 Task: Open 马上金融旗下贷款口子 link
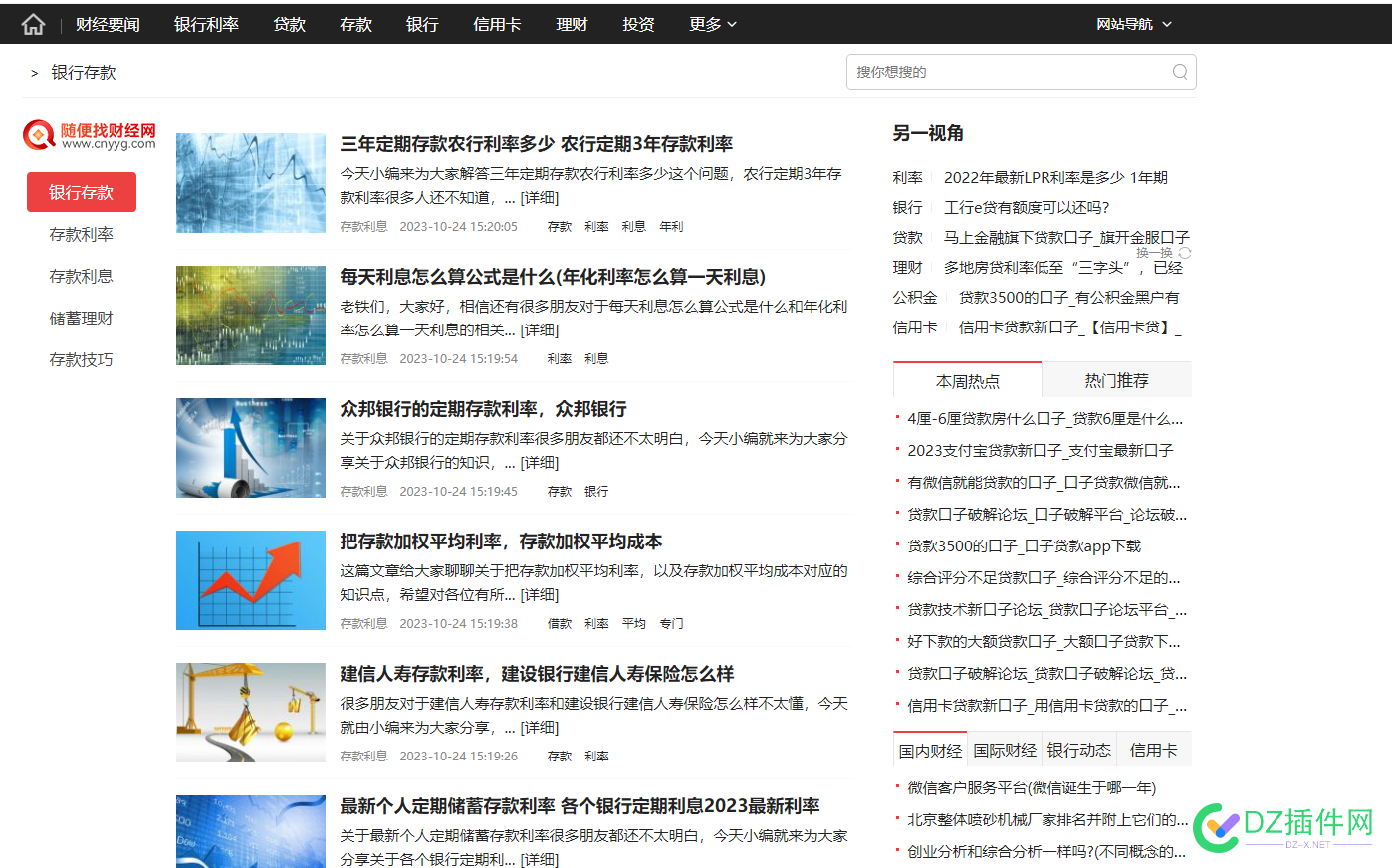[x=1066, y=237]
